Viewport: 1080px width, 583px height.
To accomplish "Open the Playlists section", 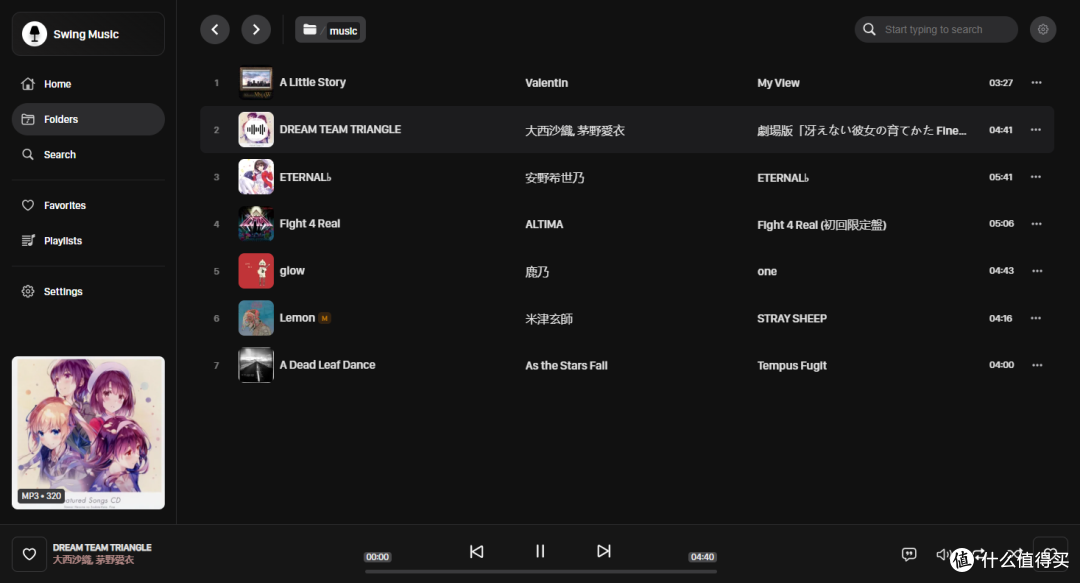I will (63, 240).
